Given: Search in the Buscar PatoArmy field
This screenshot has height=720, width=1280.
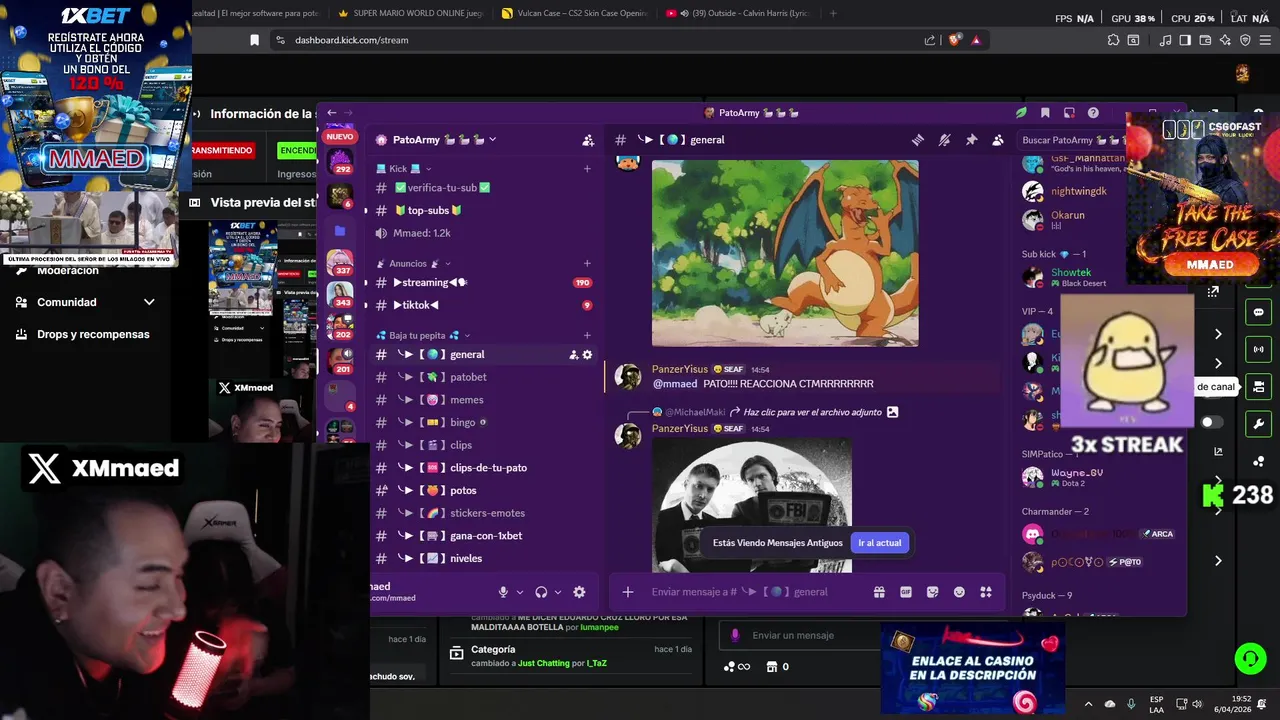Looking at the screenshot, I should point(1070,140).
